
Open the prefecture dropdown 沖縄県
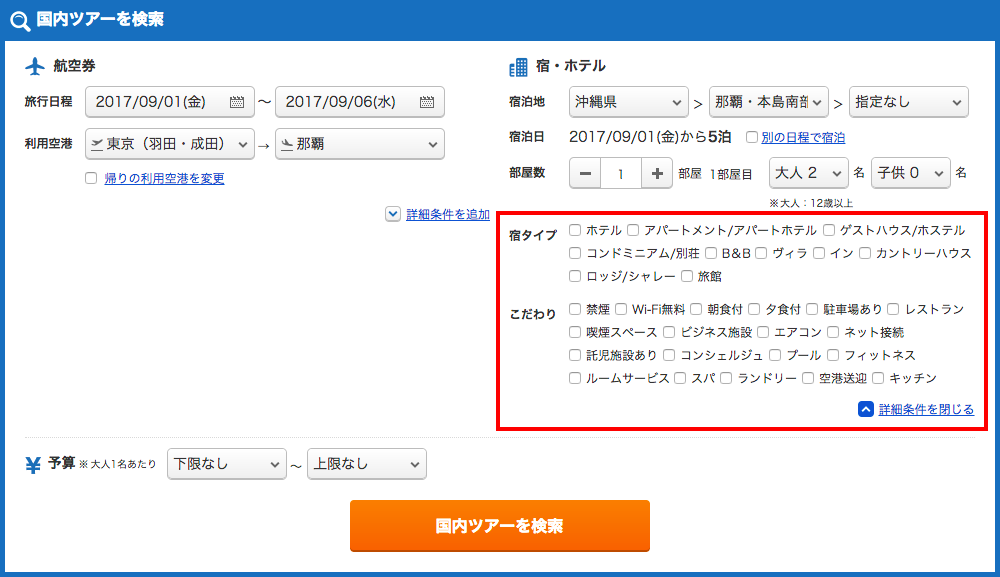tap(628, 102)
